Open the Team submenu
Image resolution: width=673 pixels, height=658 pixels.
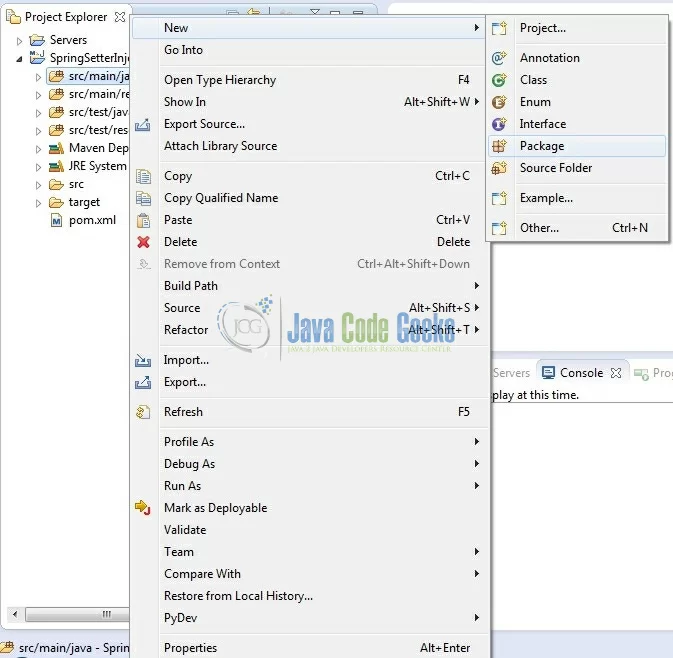pyautogui.click(x=309, y=552)
